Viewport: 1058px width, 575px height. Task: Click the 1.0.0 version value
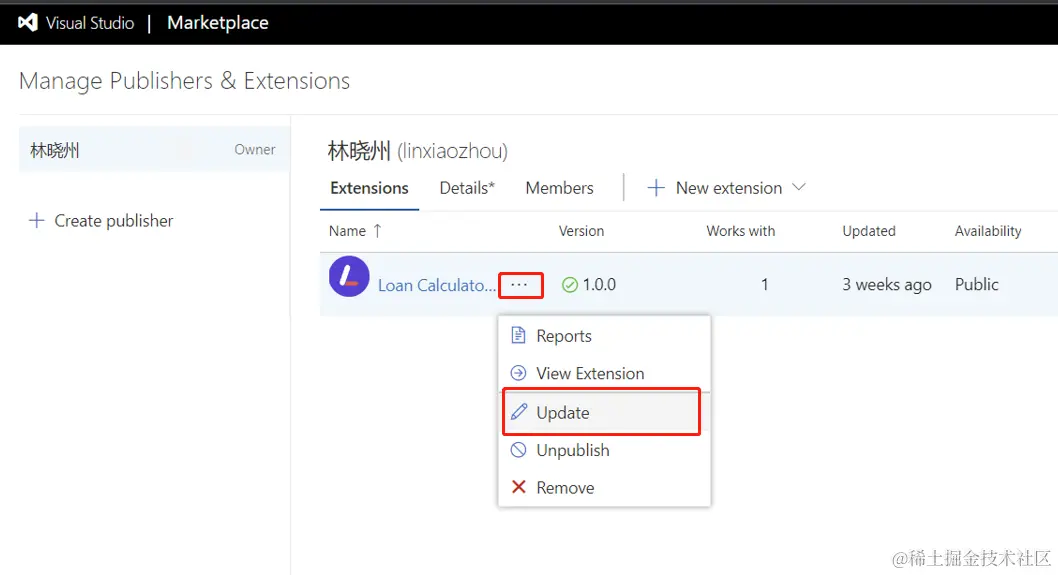[599, 285]
